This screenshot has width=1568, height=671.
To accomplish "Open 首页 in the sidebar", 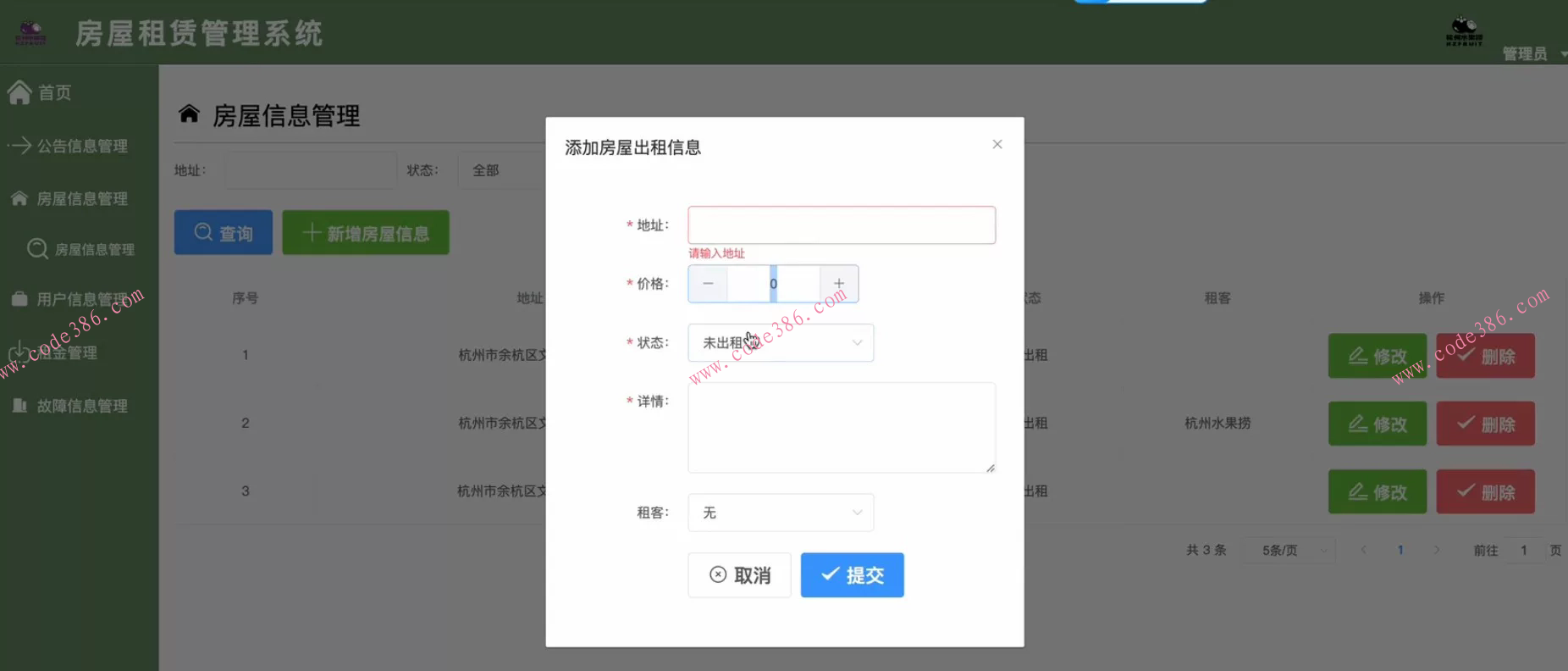I will coord(55,92).
